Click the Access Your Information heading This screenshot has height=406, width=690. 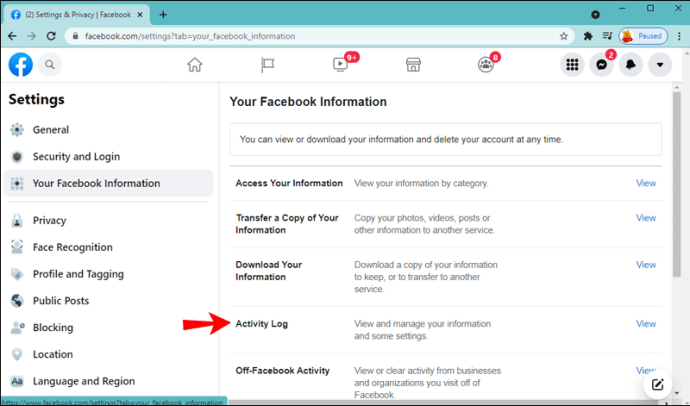tap(289, 183)
